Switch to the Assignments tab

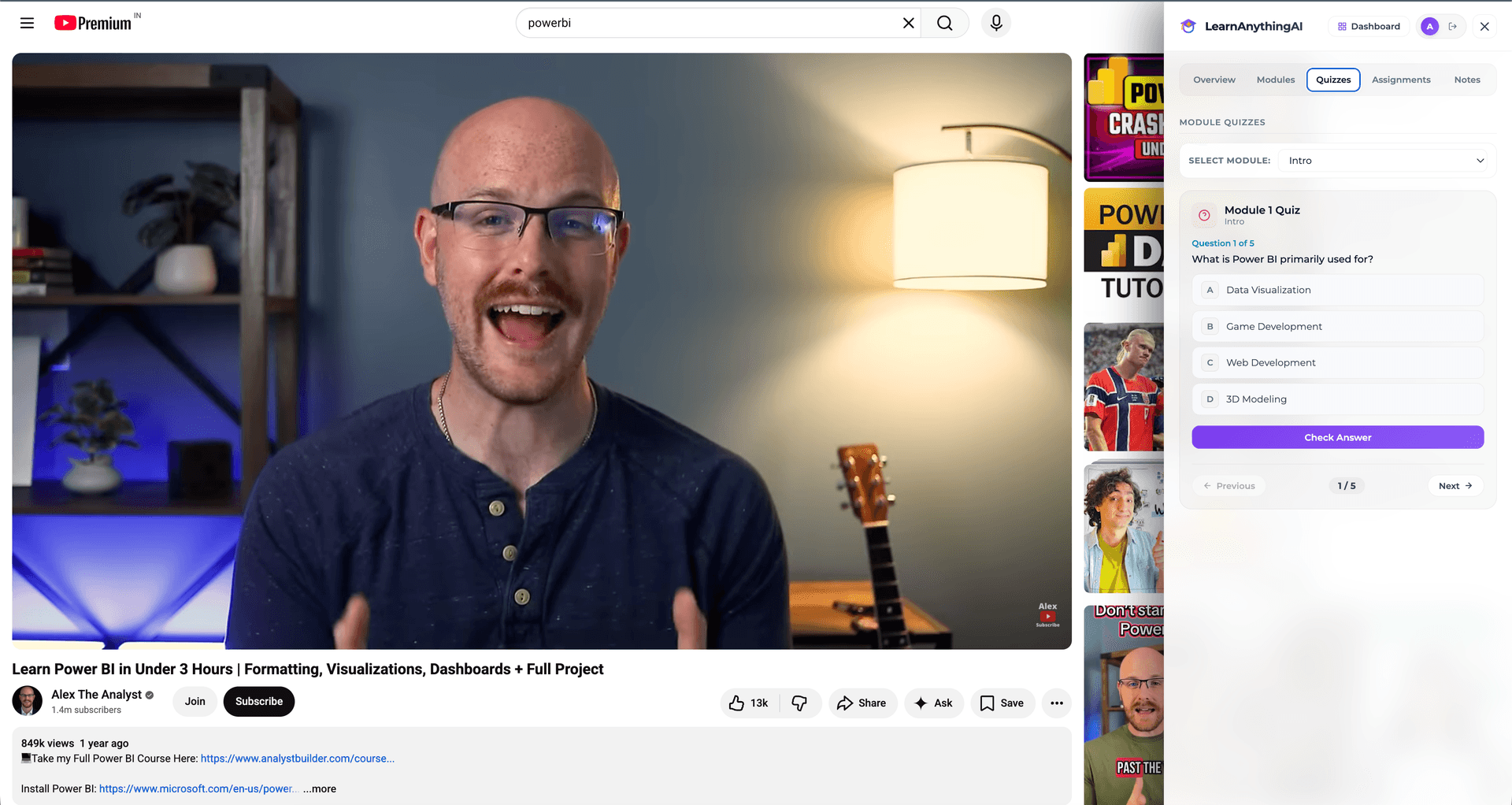tap(1401, 80)
